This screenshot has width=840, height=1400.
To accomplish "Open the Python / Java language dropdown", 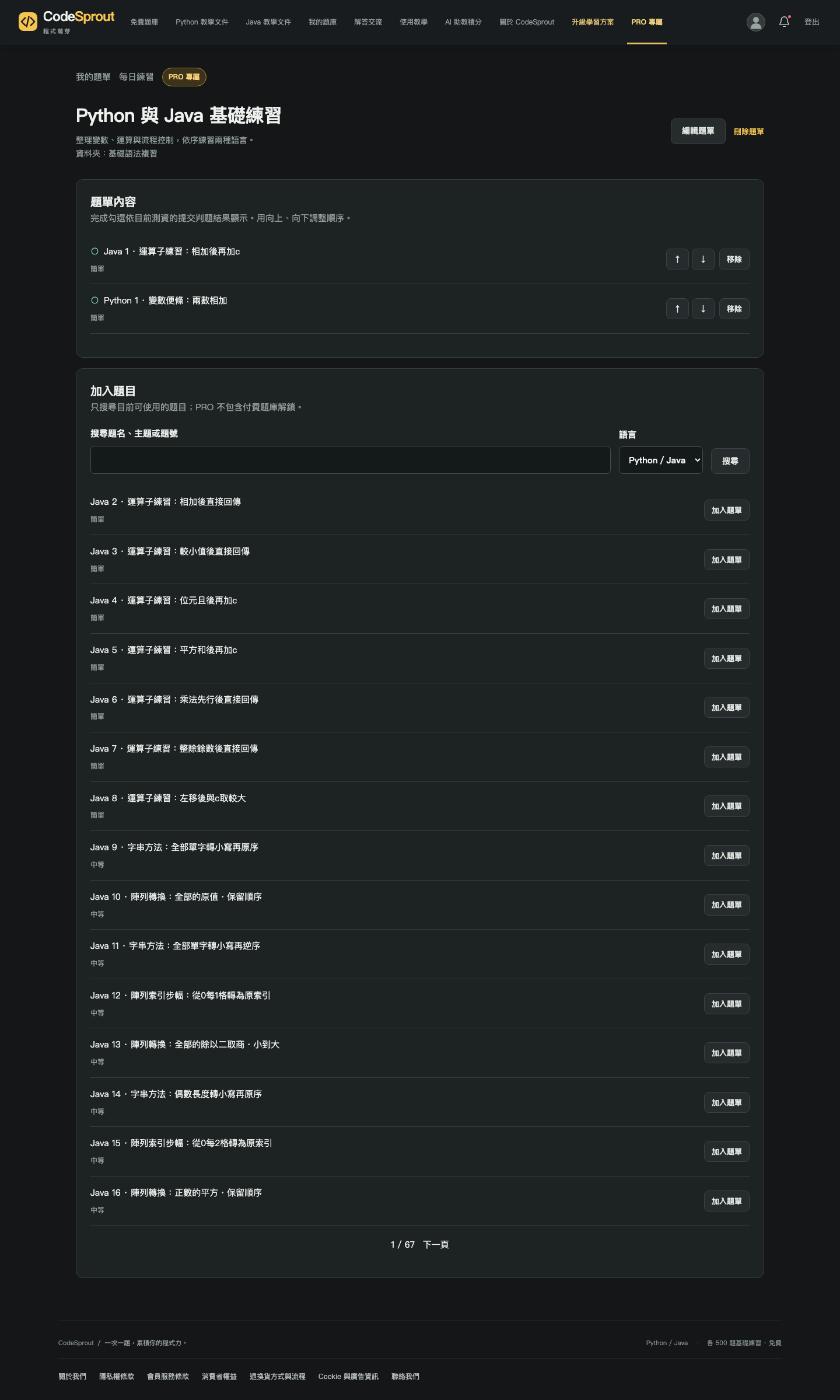I will pos(660,460).
